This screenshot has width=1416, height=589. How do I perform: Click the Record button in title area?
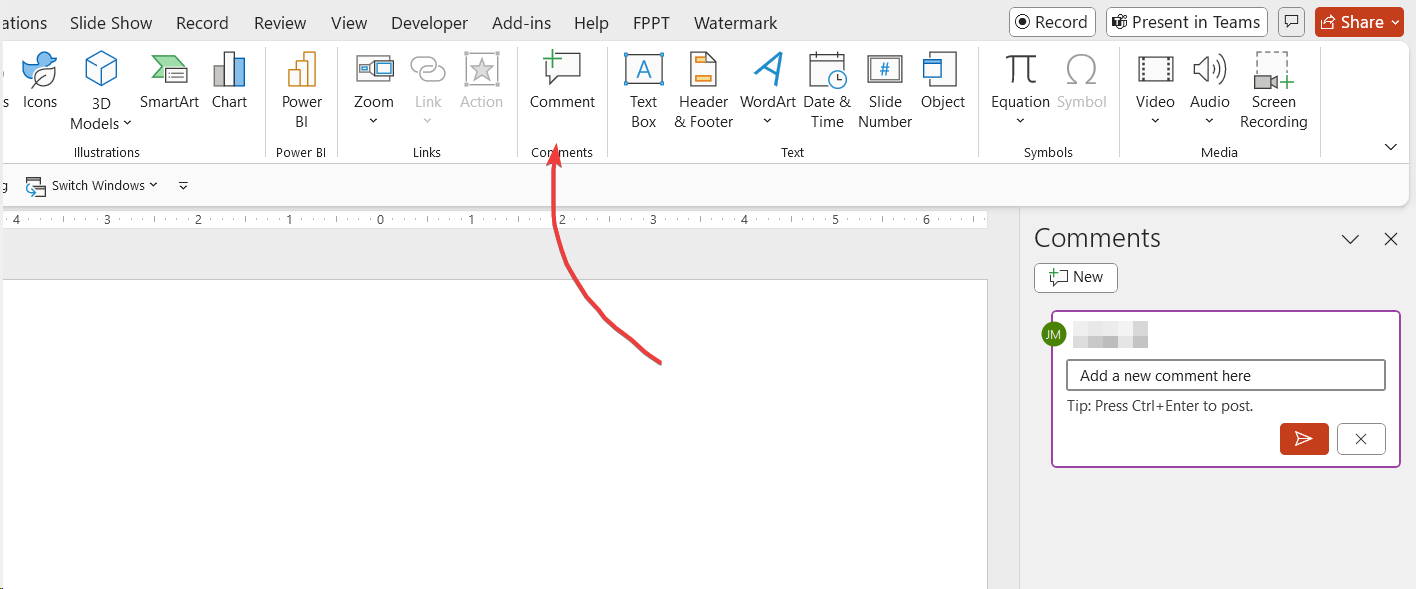click(1052, 22)
